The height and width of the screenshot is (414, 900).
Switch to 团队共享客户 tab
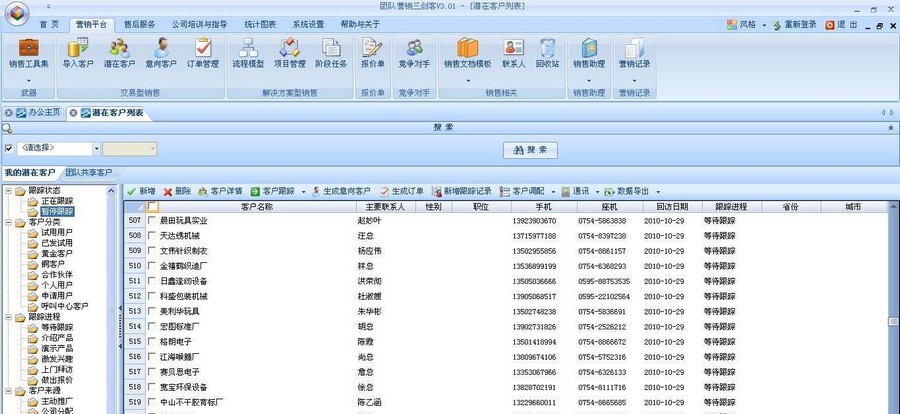click(x=88, y=172)
